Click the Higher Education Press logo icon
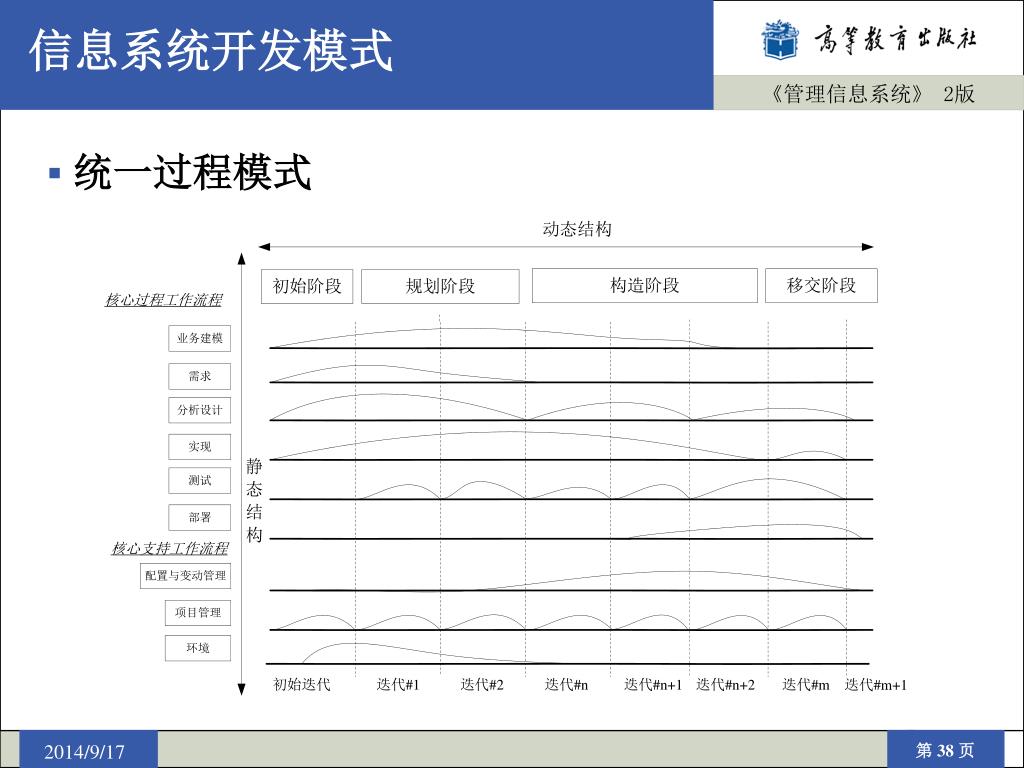Image resolution: width=1024 pixels, height=768 pixels. (780, 40)
